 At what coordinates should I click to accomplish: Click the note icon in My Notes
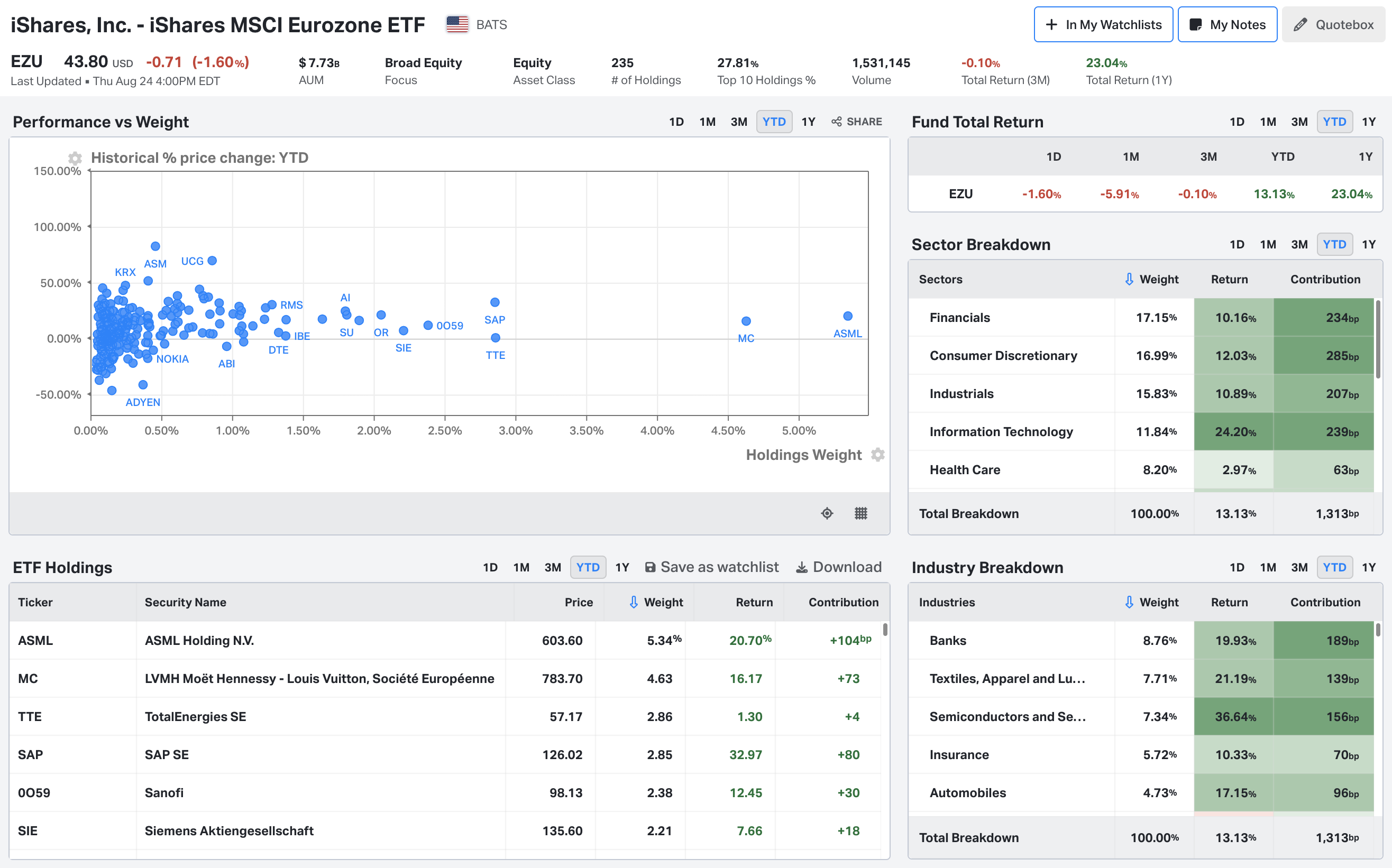coord(1196,25)
